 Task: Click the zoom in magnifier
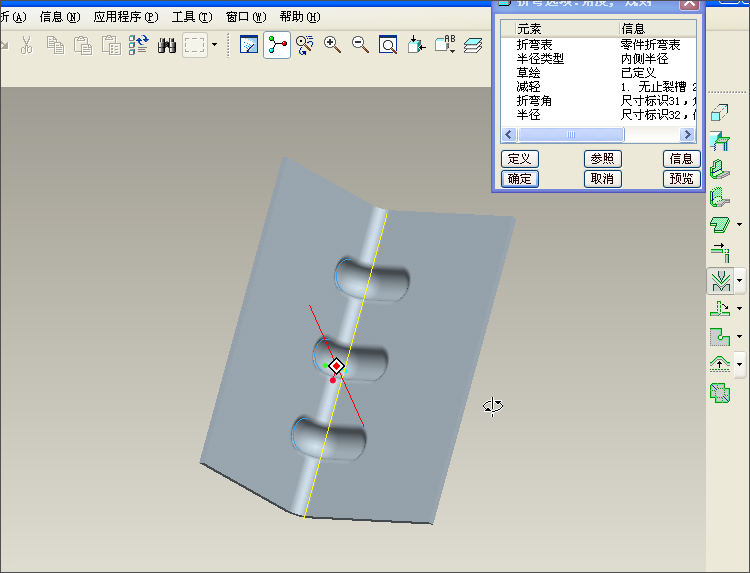click(x=332, y=45)
